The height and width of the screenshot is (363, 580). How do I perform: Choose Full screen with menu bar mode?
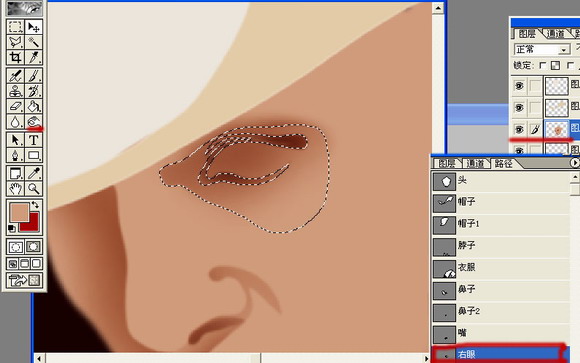tap(24, 264)
